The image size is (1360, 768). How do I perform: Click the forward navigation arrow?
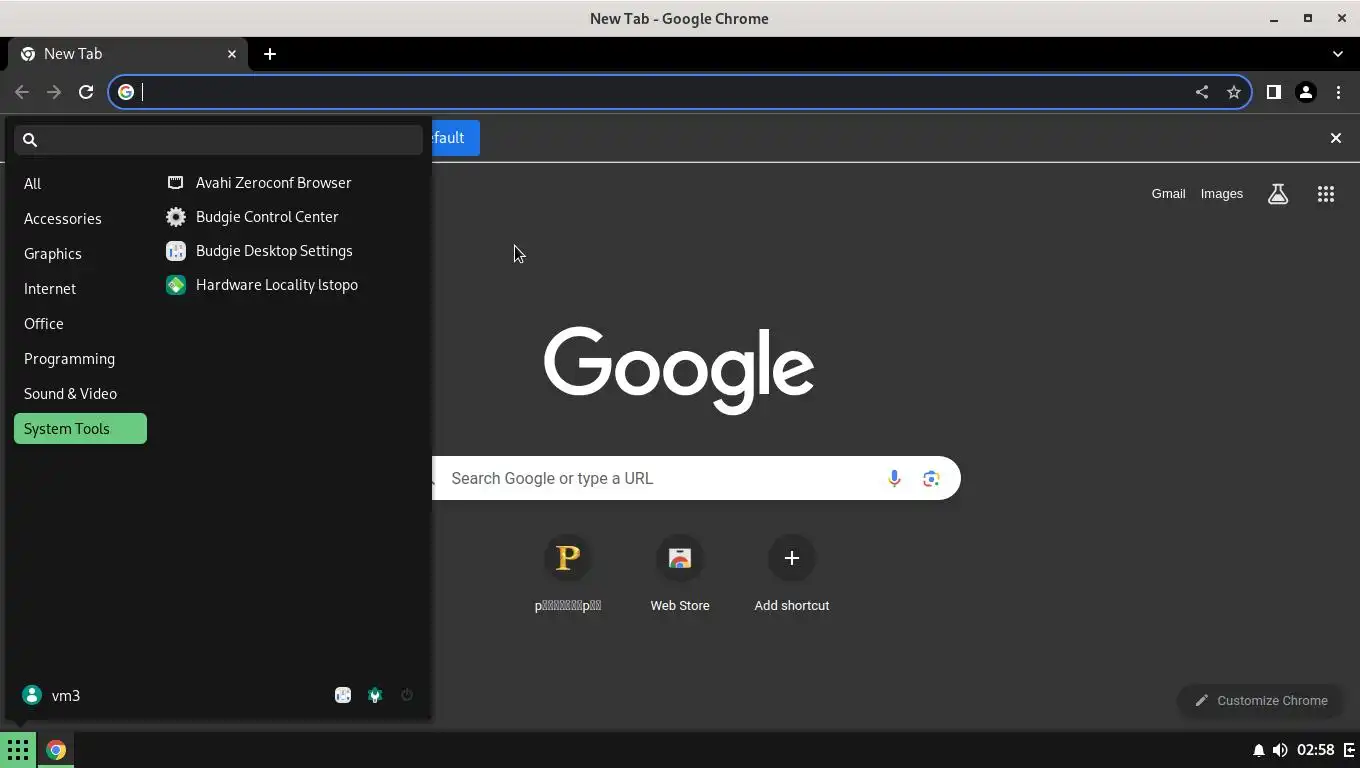54,92
